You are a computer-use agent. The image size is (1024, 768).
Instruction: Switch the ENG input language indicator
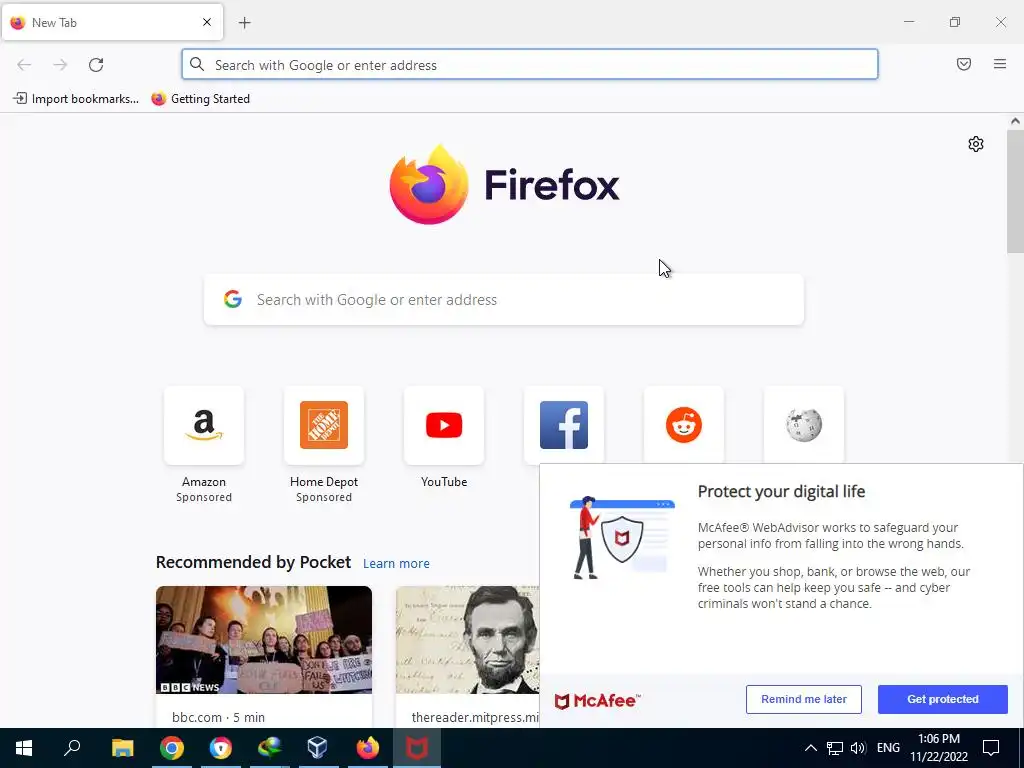coord(888,748)
